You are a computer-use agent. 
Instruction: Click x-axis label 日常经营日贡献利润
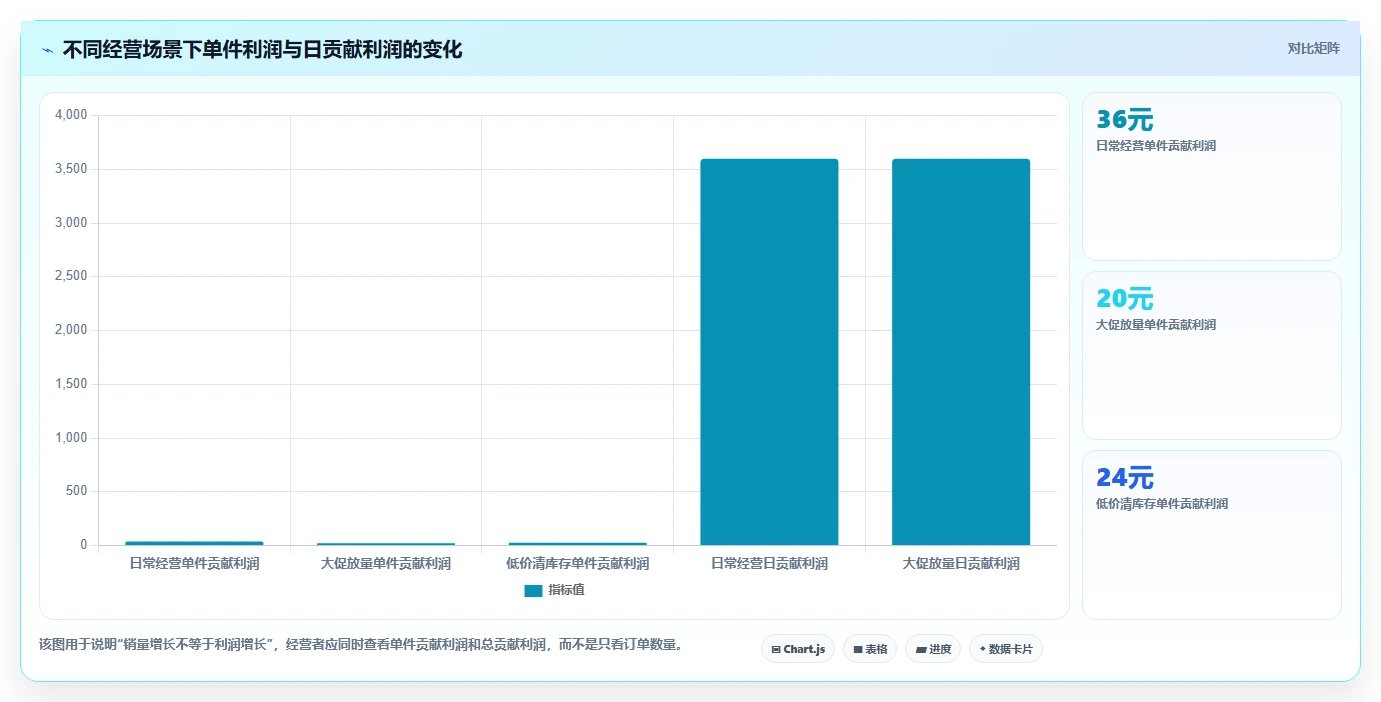pos(769,564)
